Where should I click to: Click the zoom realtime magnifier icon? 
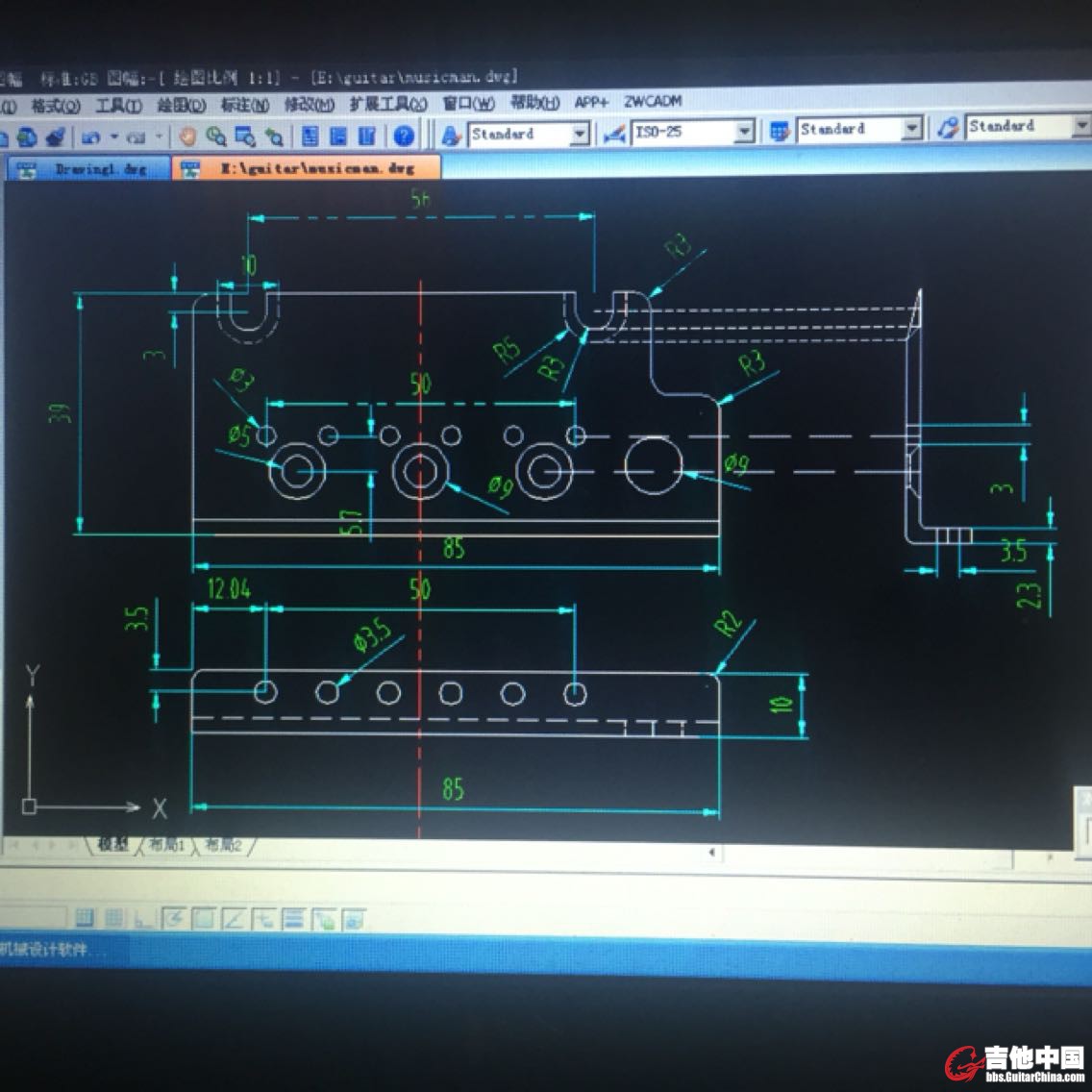pyautogui.click(x=216, y=136)
